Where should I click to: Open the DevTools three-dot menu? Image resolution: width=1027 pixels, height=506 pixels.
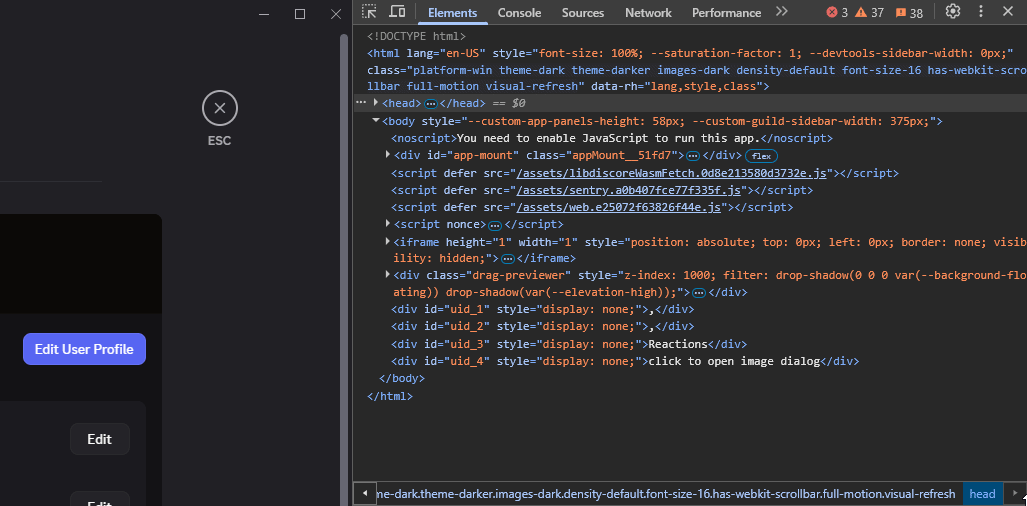(x=980, y=11)
